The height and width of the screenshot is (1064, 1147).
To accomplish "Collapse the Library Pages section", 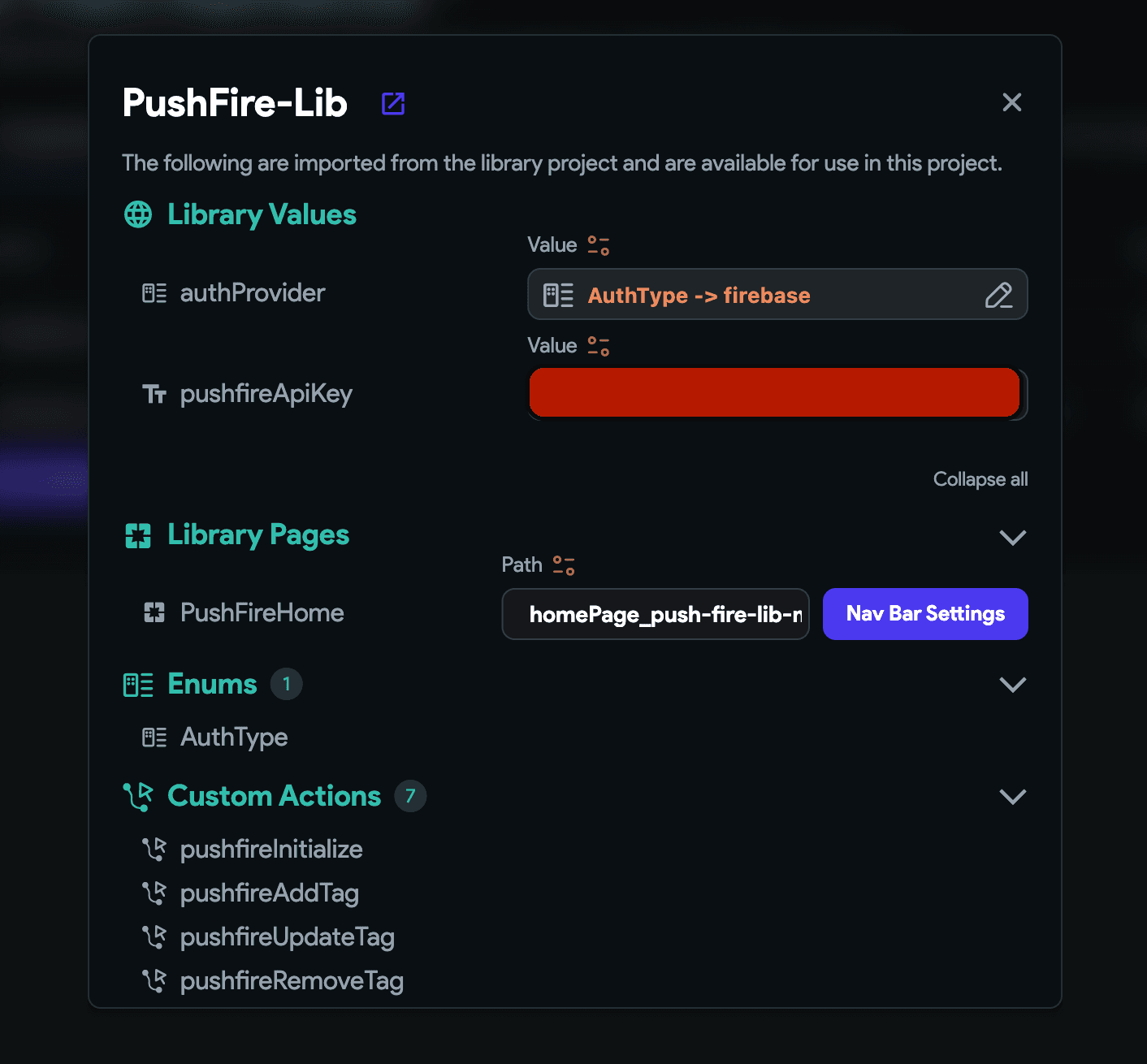I will 1012,537.
